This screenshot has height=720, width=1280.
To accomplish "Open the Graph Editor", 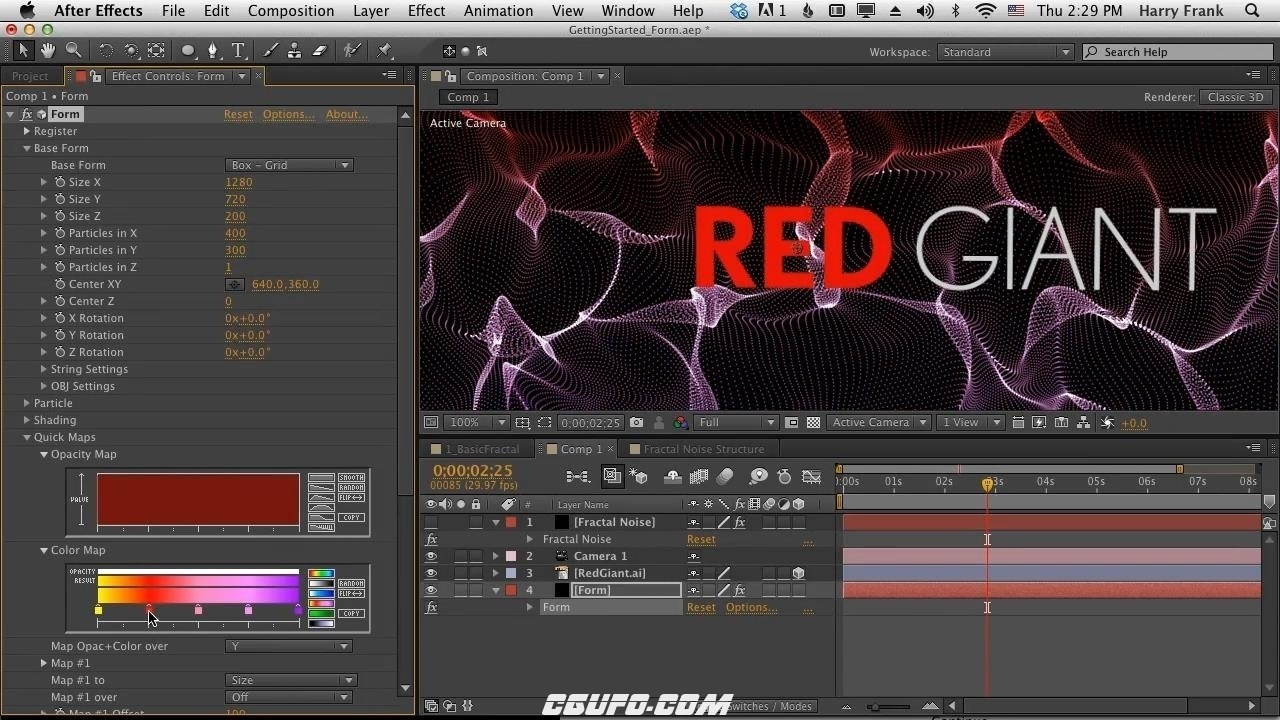I will (812, 477).
